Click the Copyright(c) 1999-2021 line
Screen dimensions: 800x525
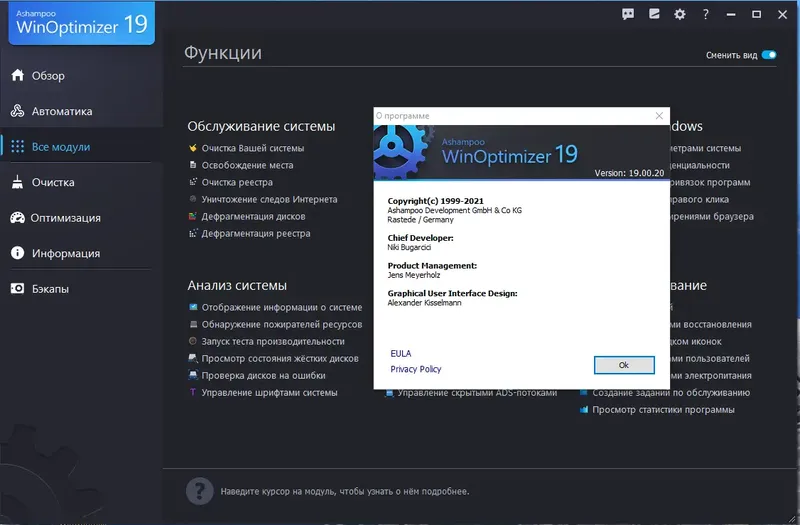[x=435, y=201]
